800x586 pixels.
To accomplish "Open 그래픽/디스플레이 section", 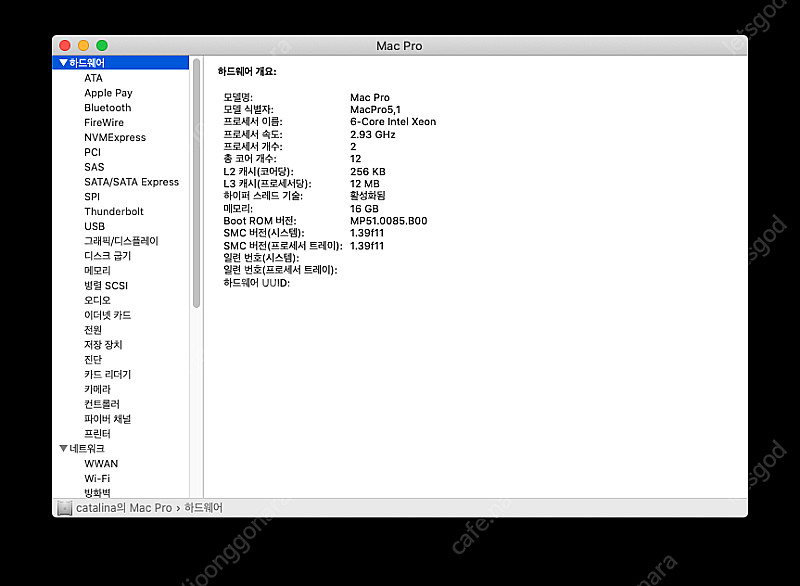I will click(121, 241).
